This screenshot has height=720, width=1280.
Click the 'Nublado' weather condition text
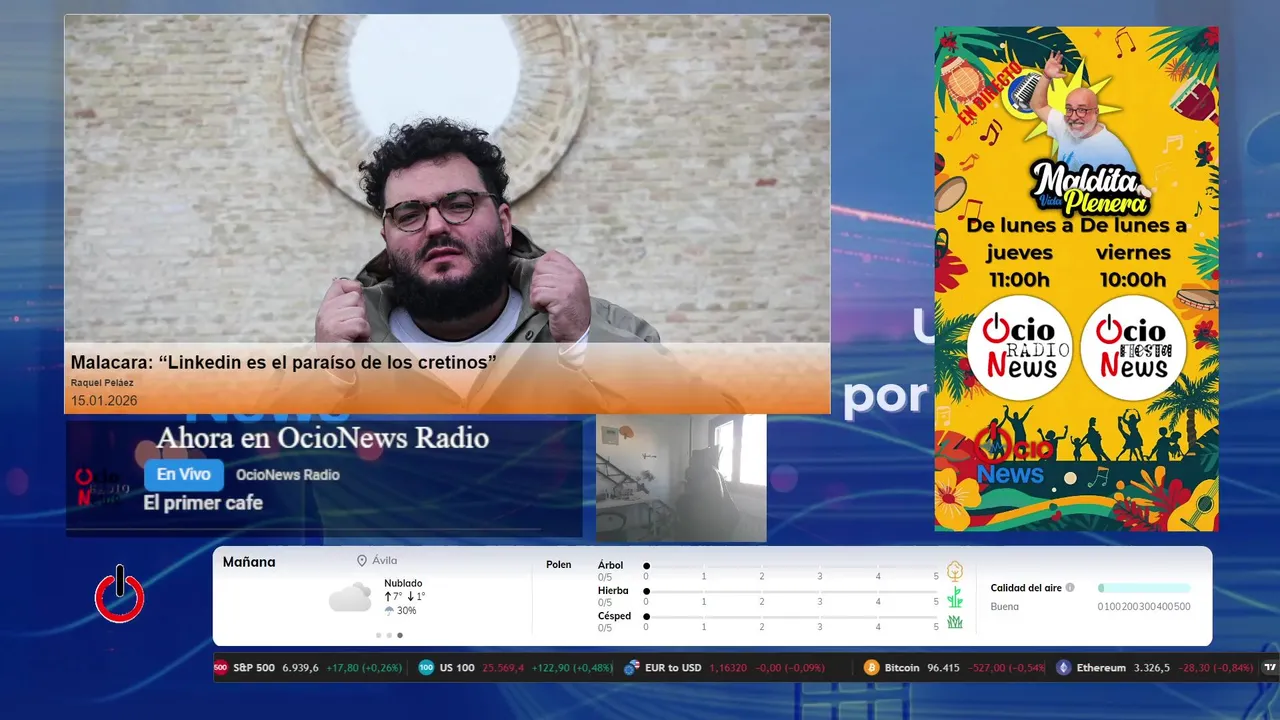(403, 583)
